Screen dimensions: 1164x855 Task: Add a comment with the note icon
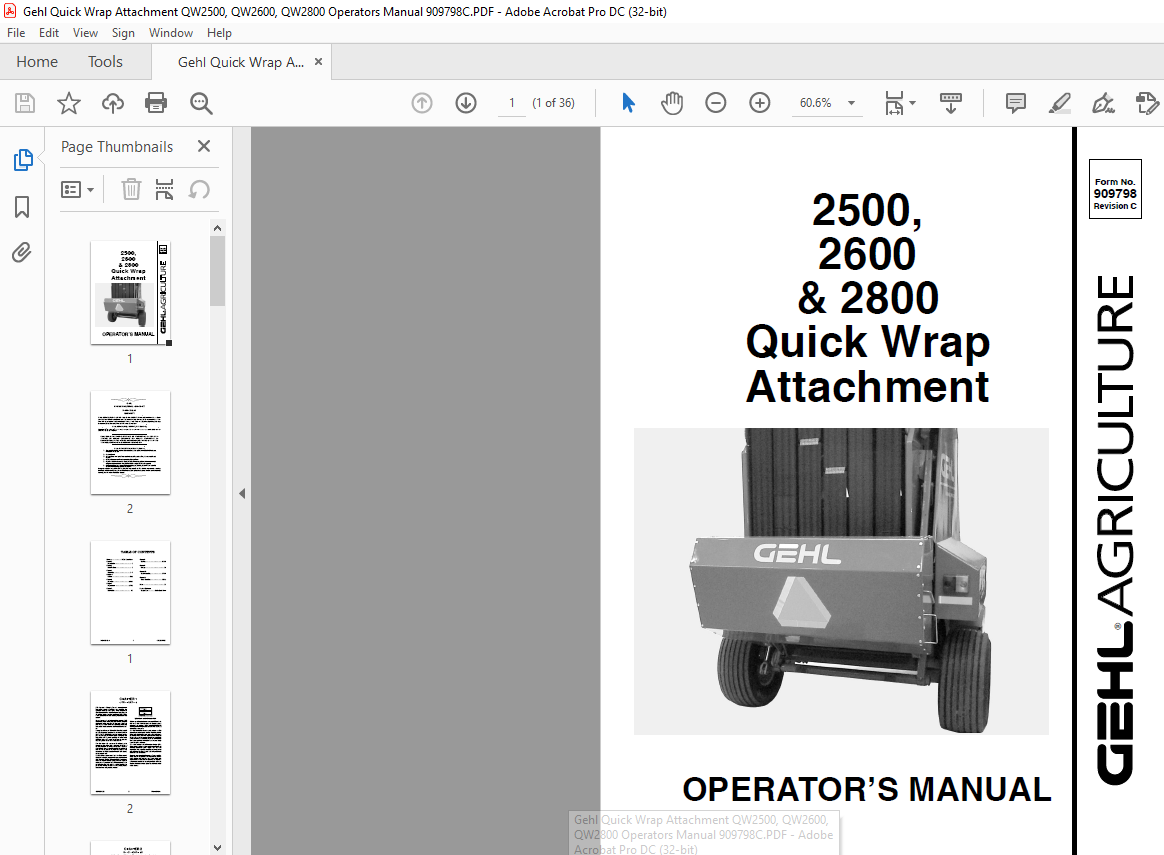[x=1016, y=103]
